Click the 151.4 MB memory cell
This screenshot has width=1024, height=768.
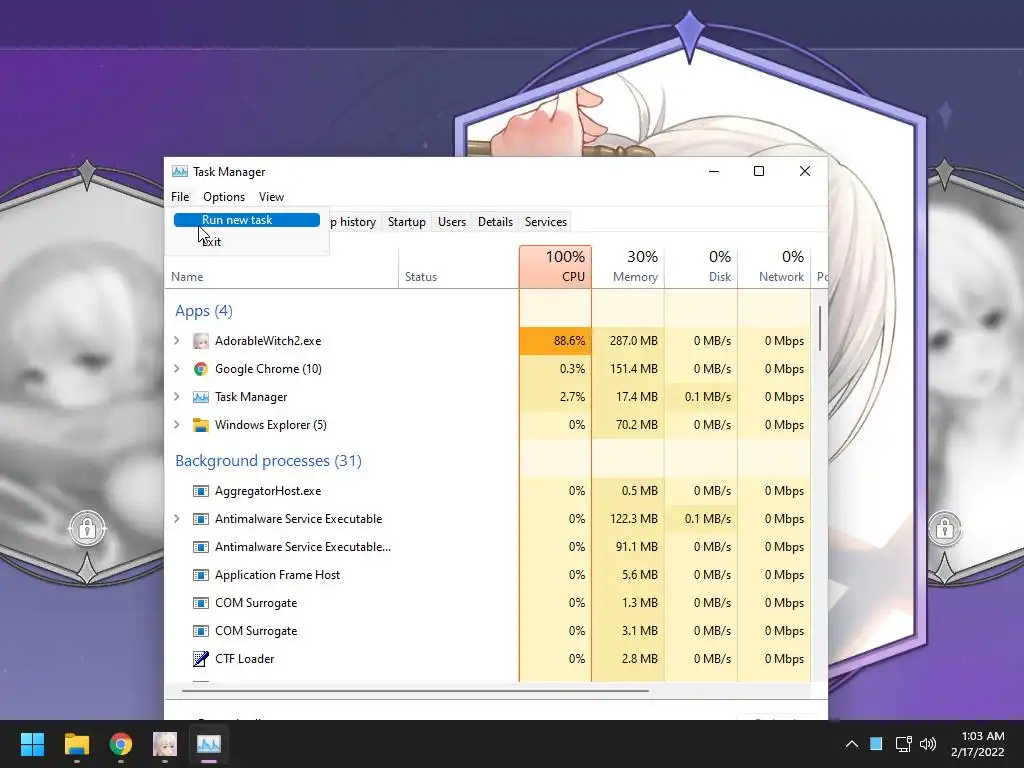(x=628, y=369)
